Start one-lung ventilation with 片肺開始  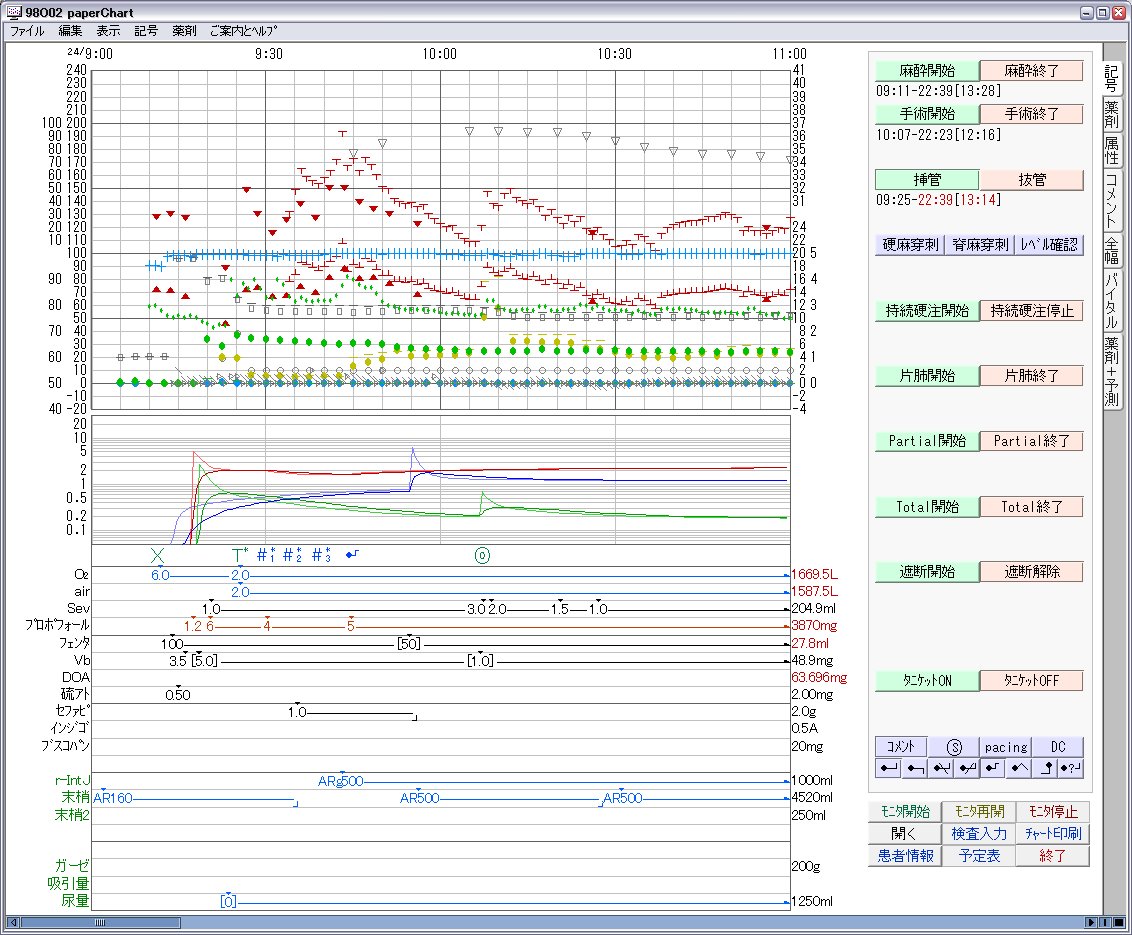(925, 376)
